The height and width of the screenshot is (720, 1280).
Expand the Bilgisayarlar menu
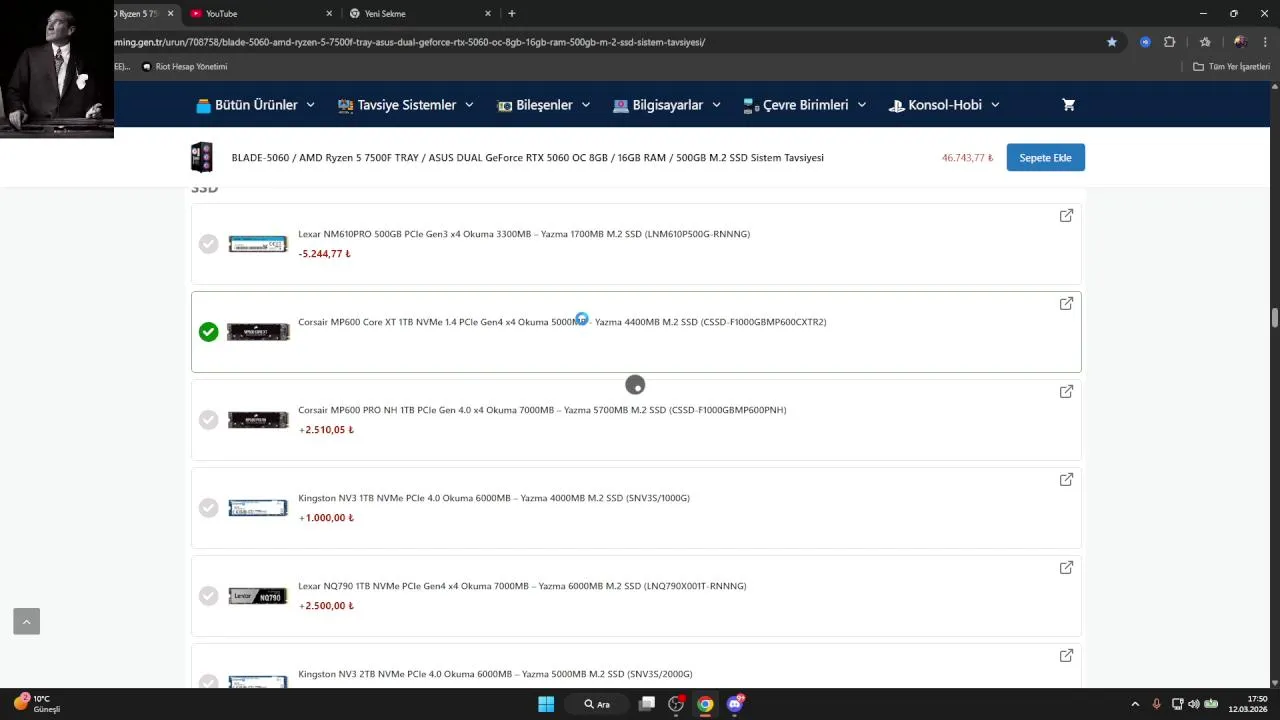[666, 105]
